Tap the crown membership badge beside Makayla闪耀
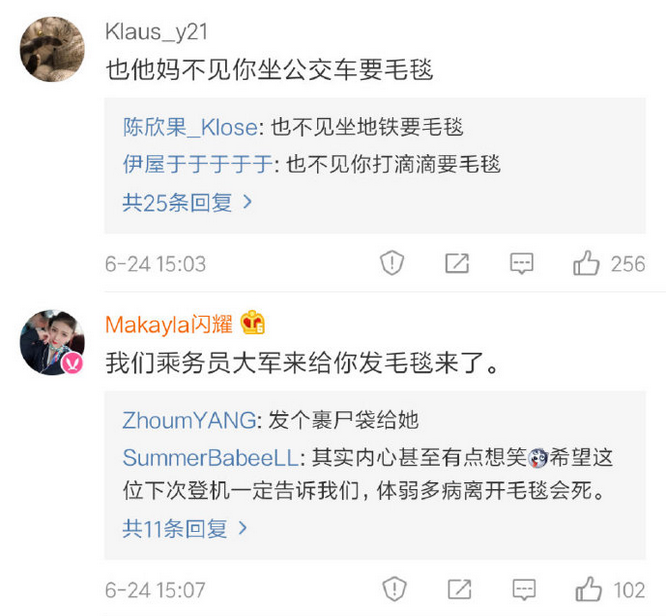Screen dimensions: 666x616 253,323
